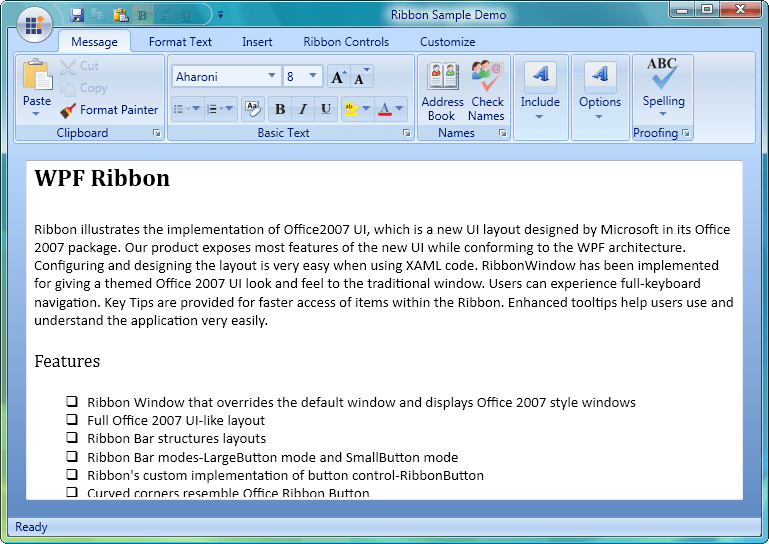The height and width of the screenshot is (544, 769).
Task: Open the Address Book
Action: pyautogui.click(x=442, y=92)
